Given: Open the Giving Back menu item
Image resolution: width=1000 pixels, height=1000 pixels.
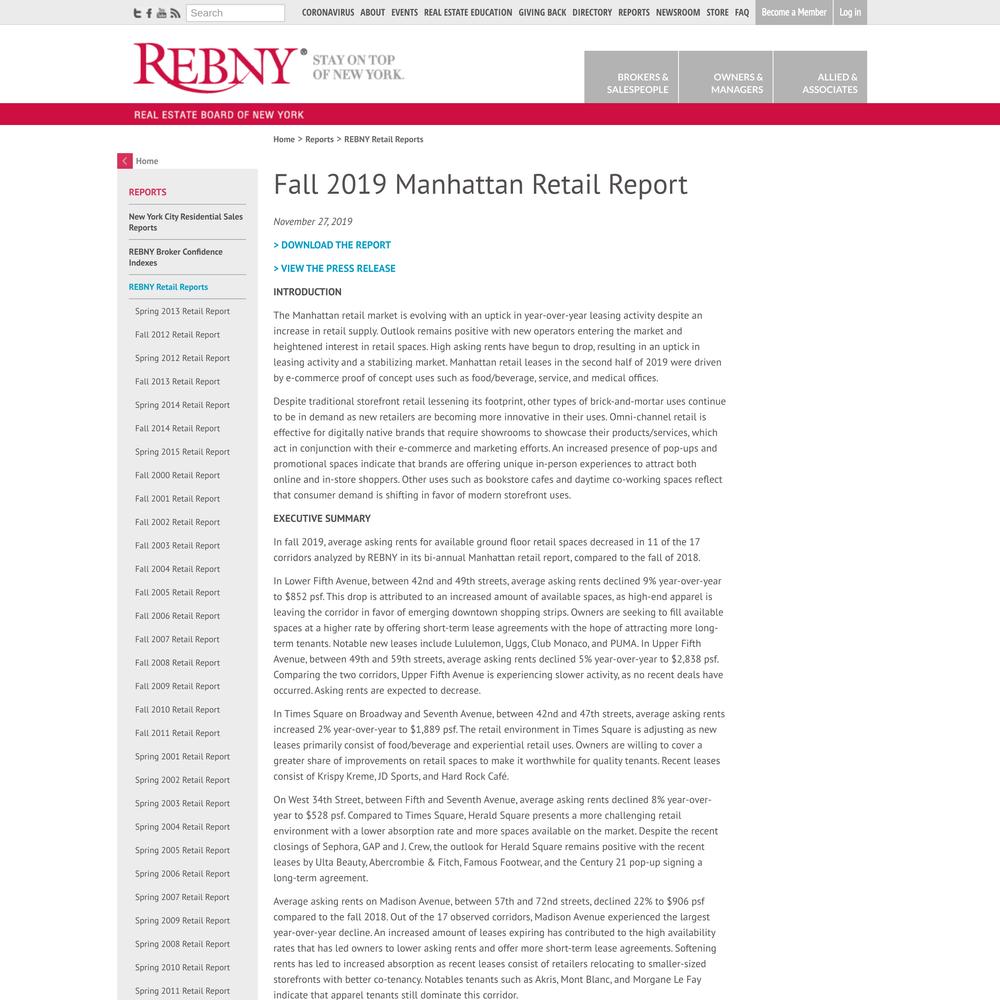Looking at the screenshot, I should coord(542,13).
